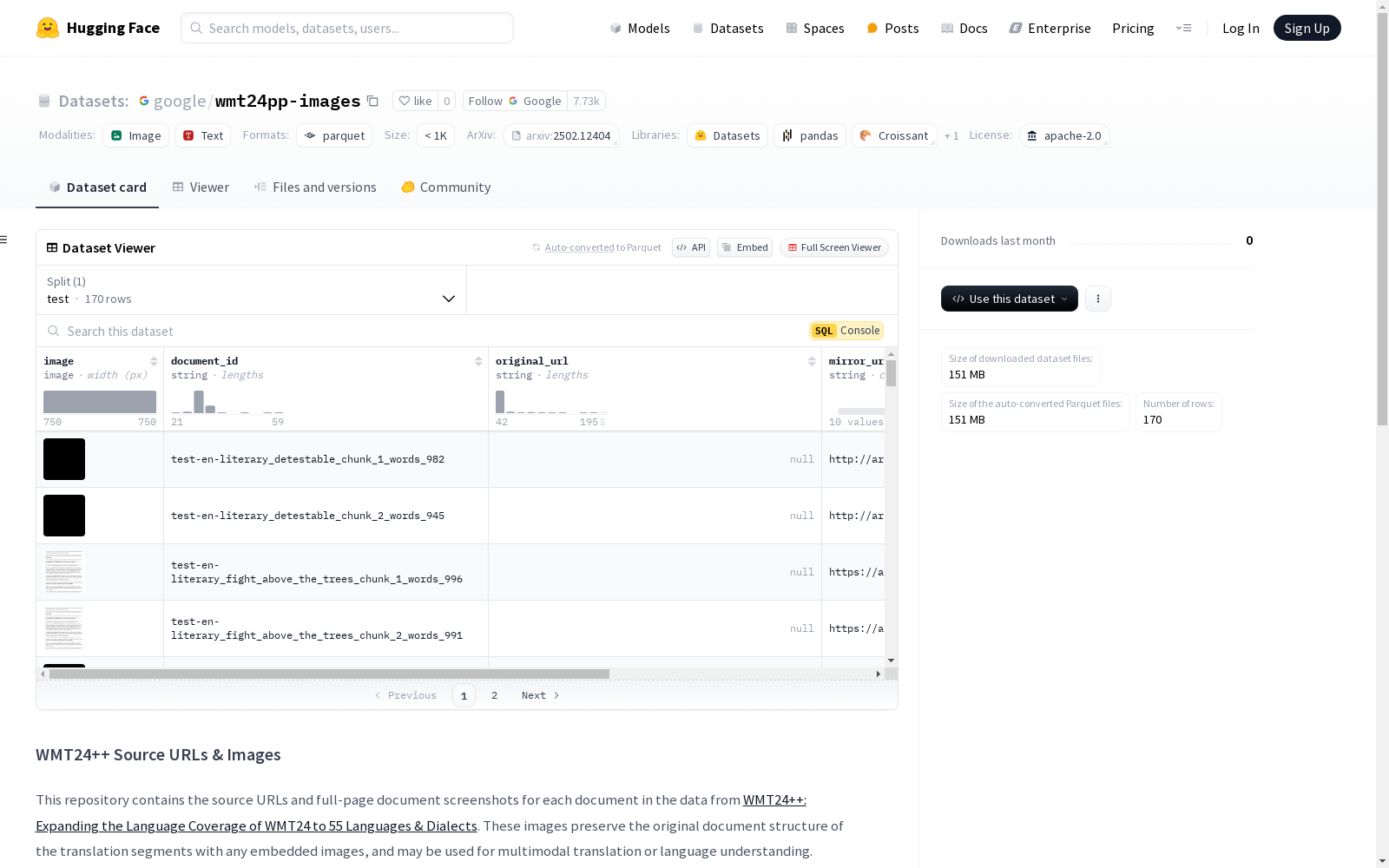1389x868 pixels.
Task: Open the Use this dataset dropdown
Action: [1010, 299]
